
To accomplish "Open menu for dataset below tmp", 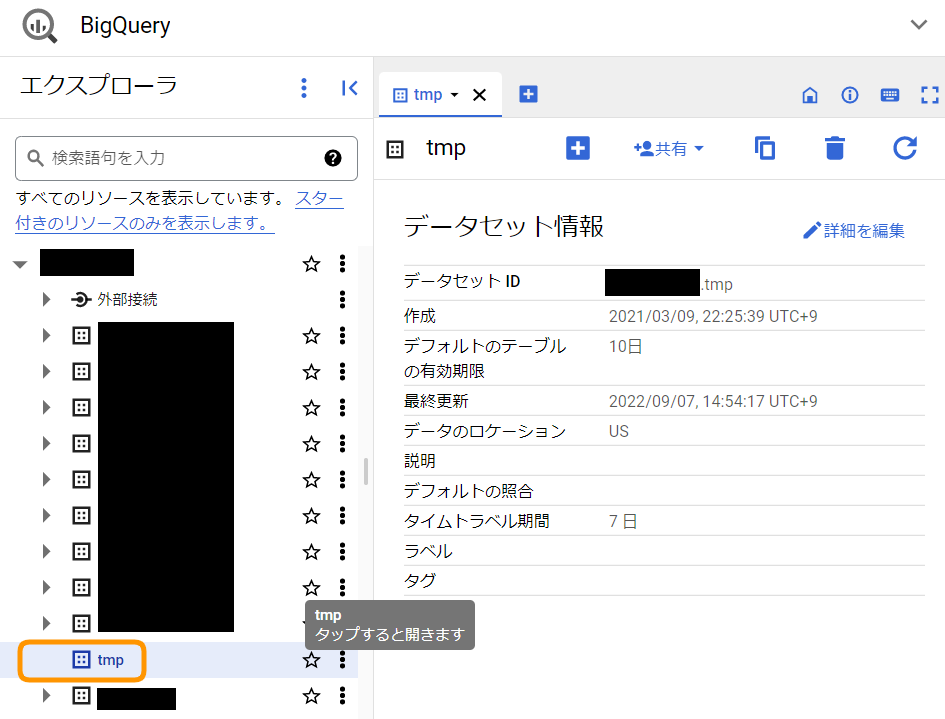I will 342,695.
